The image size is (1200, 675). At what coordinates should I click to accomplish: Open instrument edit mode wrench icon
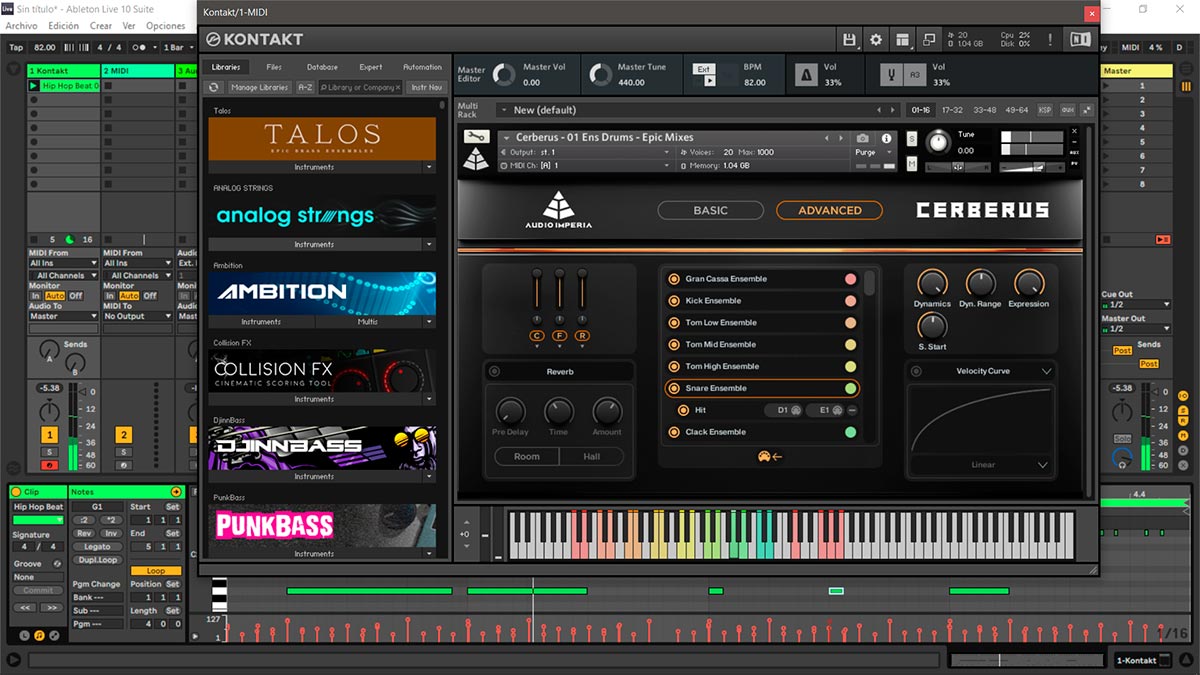coord(476,137)
